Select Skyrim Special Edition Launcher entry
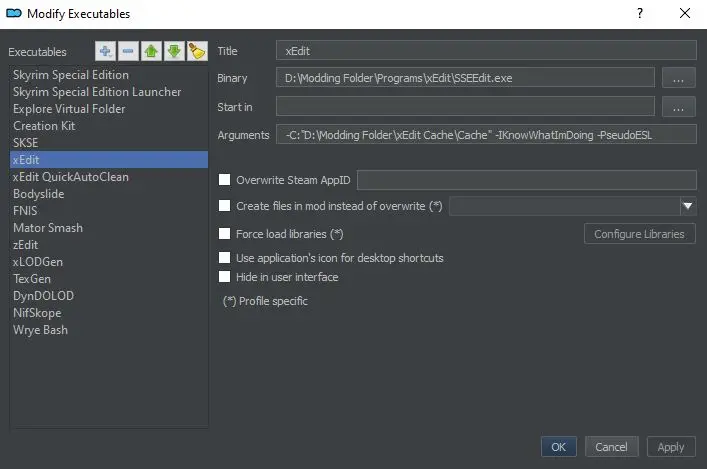Screen dimensions: 707x469 click(109, 92)
